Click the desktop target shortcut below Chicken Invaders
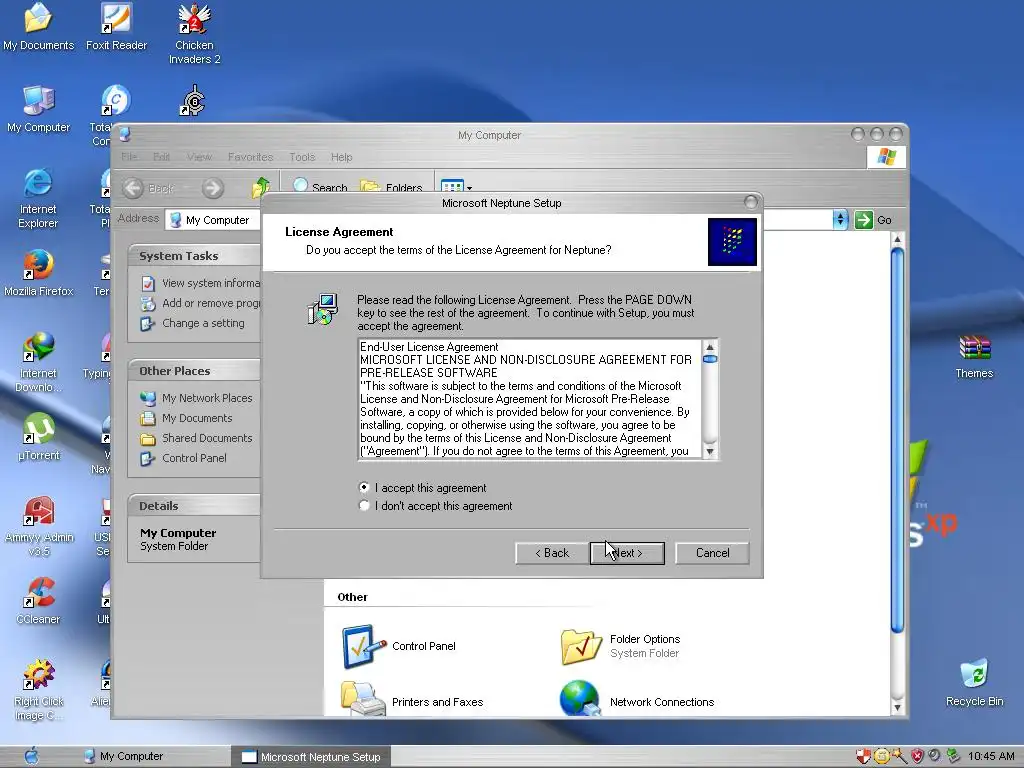Image resolution: width=1024 pixels, height=768 pixels. 193,101
